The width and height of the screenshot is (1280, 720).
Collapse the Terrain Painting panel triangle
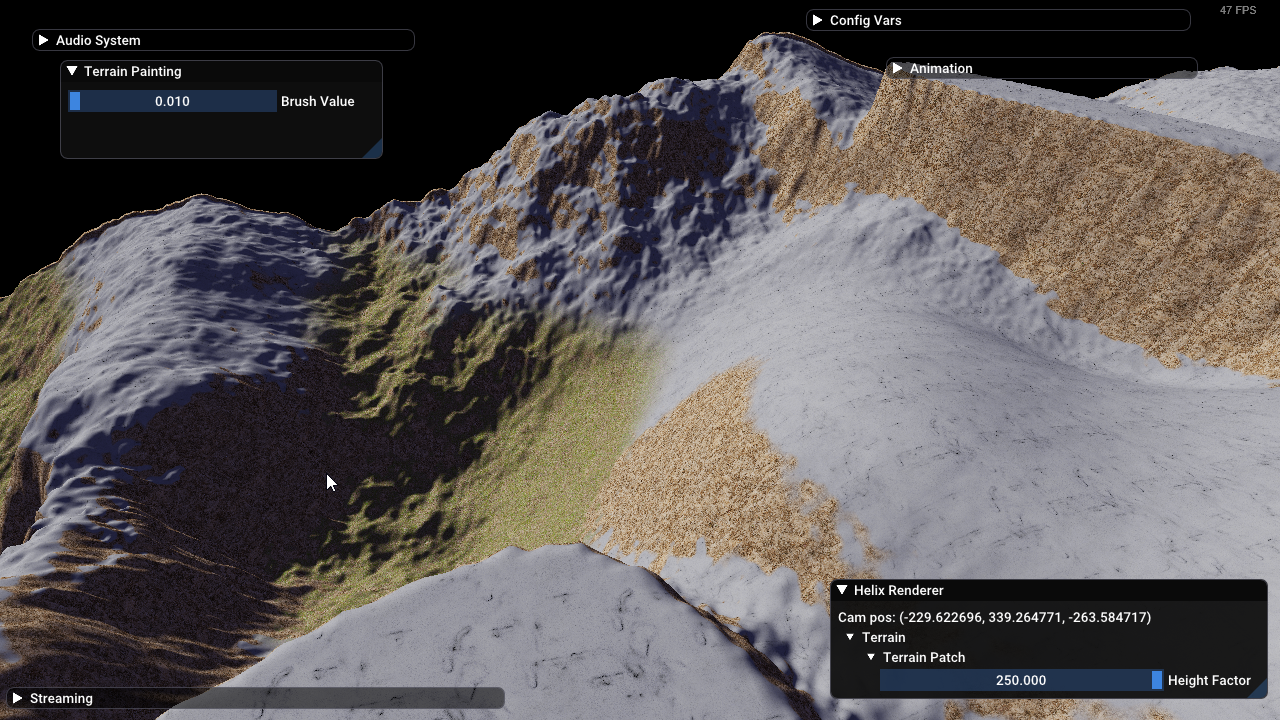tap(72, 71)
